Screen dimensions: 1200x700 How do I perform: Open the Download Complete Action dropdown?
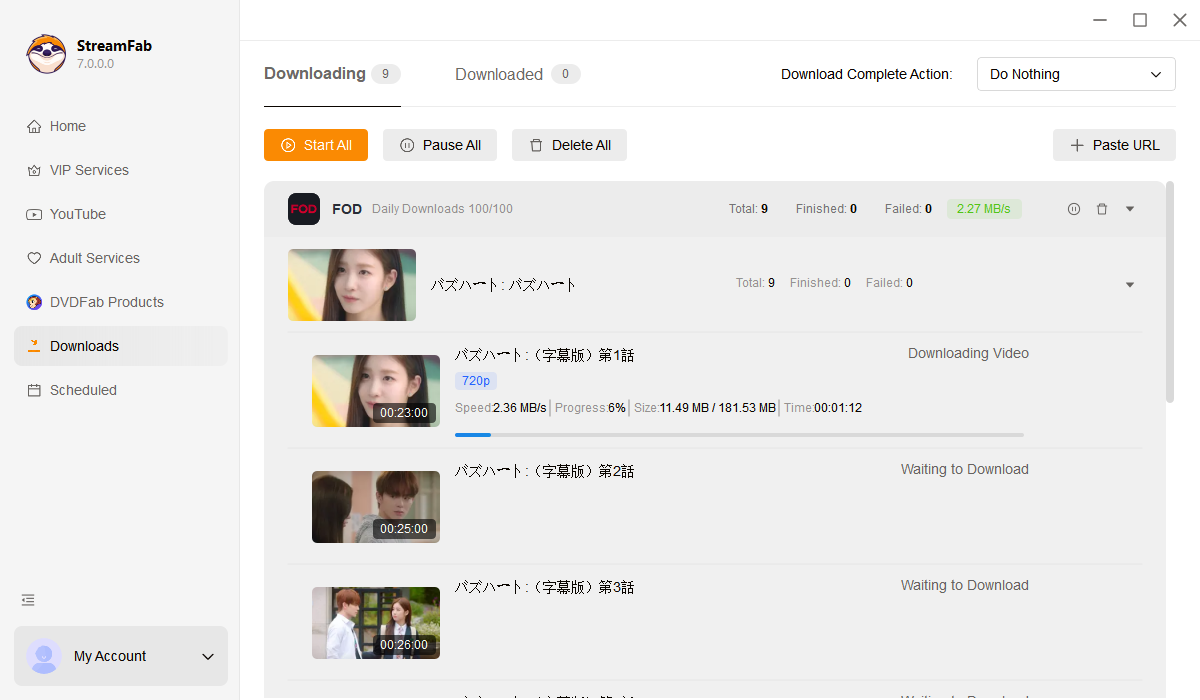pyautogui.click(x=1075, y=74)
